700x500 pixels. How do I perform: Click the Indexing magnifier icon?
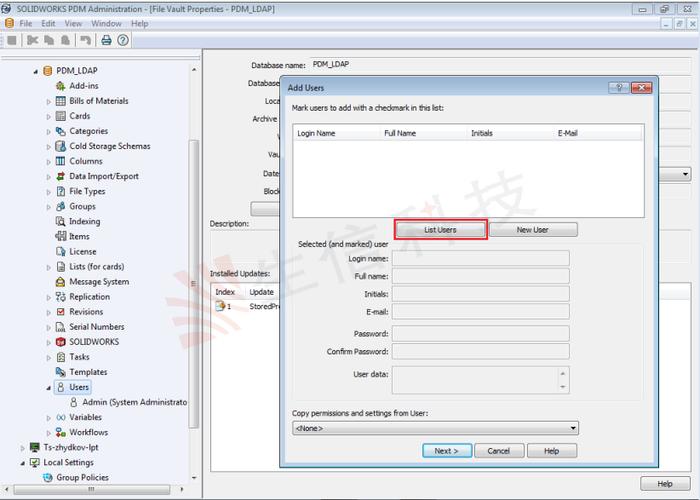pyautogui.click(x=61, y=222)
